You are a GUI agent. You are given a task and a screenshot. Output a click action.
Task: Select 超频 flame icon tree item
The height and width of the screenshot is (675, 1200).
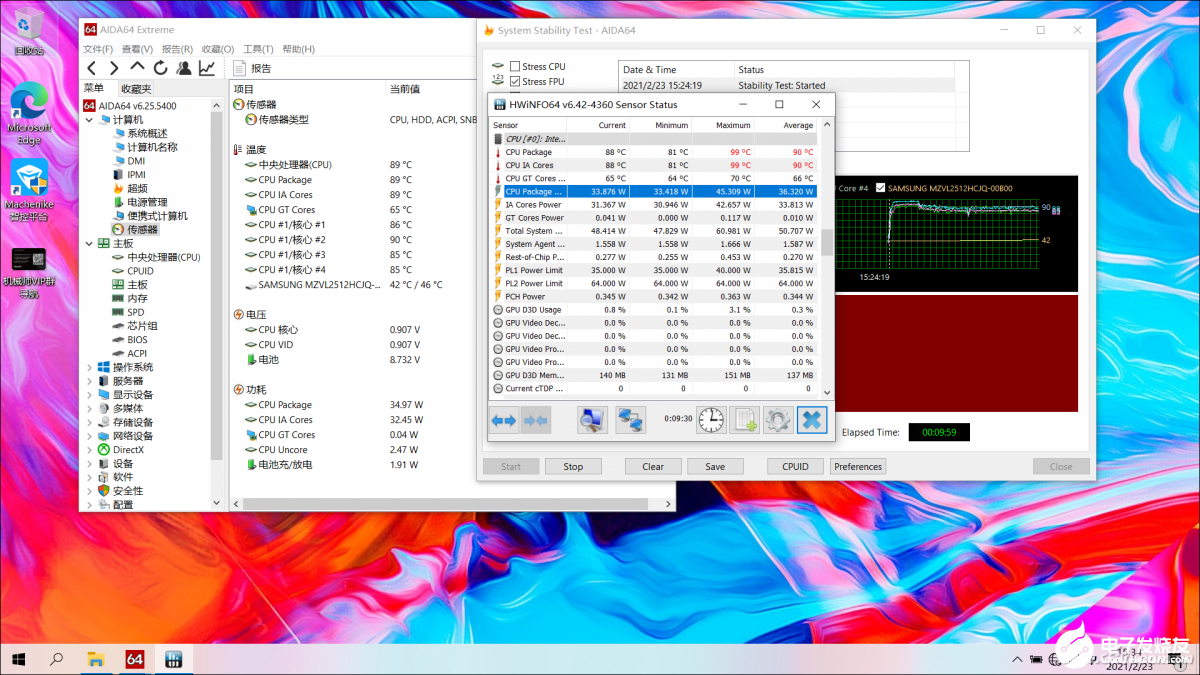(x=130, y=188)
